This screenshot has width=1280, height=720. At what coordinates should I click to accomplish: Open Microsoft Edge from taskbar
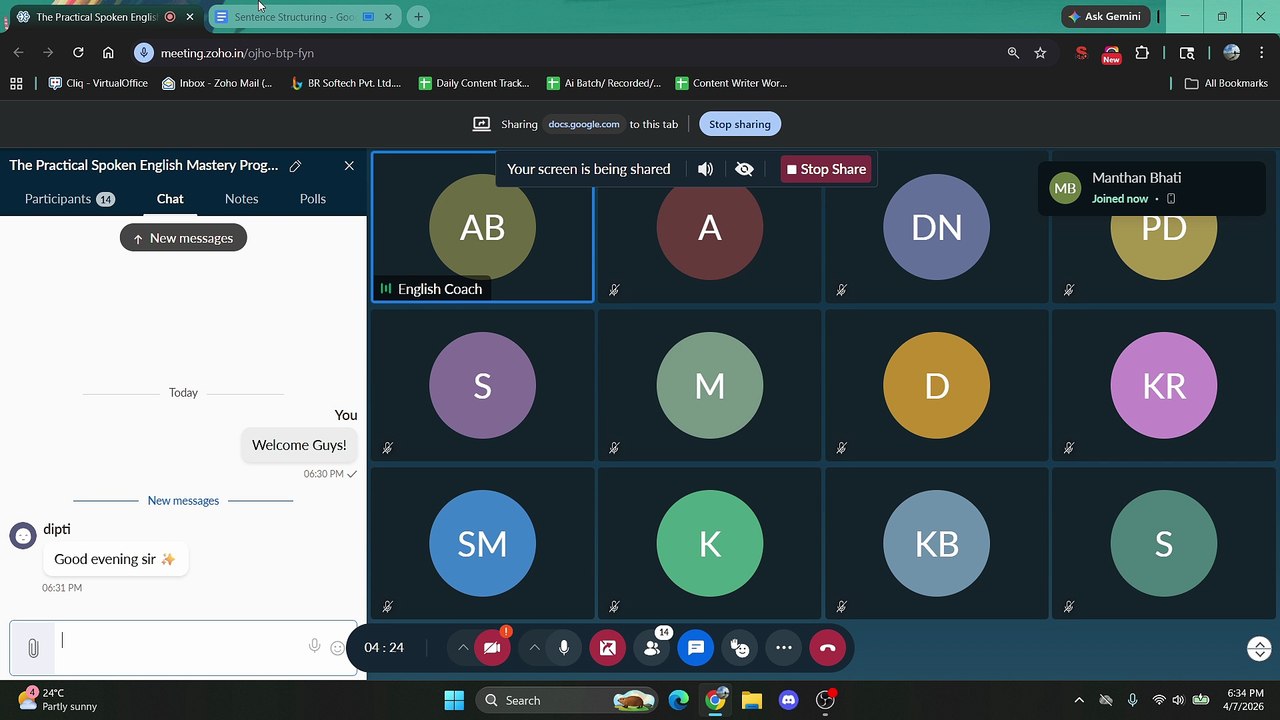pyautogui.click(x=679, y=700)
